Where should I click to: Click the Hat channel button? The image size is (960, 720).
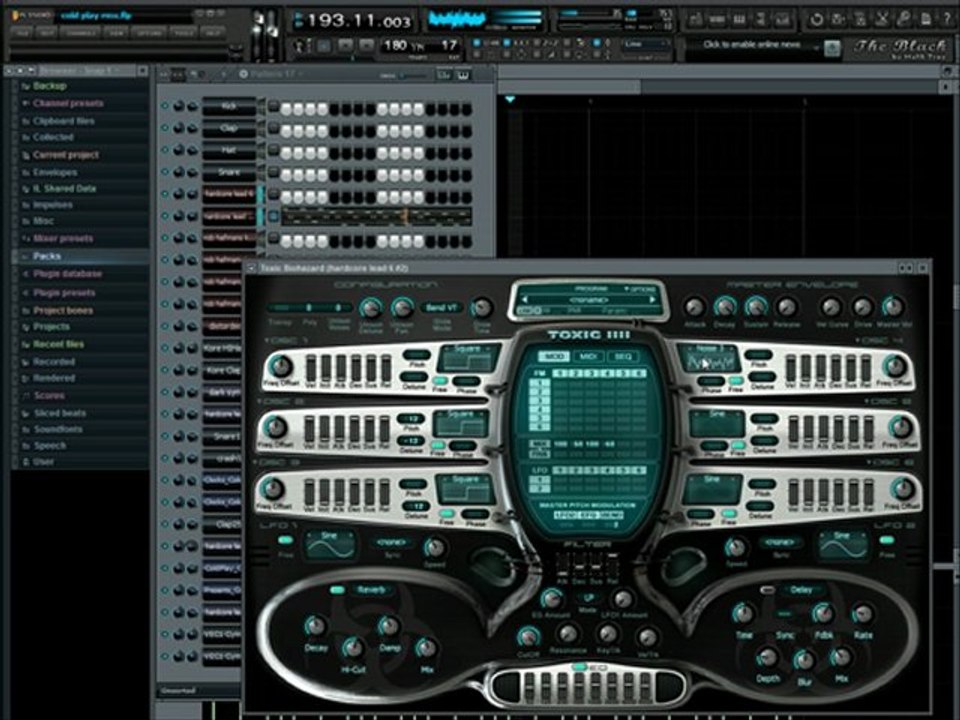229,151
